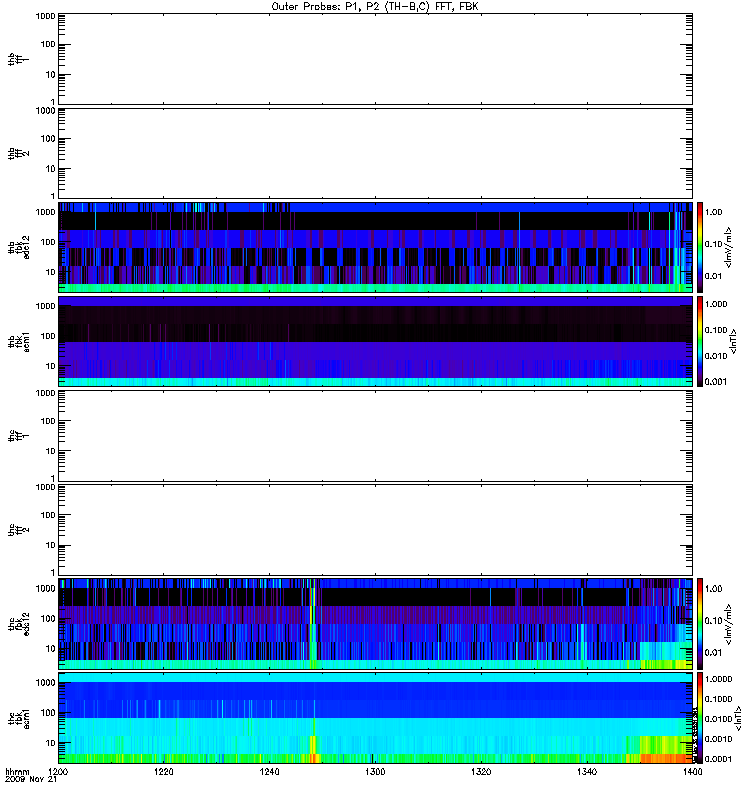The height and width of the screenshot is (800, 750).
Task: Click the "<|mV/m|>" unit label of thb edc12 colorbar
Action: coord(728,247)
